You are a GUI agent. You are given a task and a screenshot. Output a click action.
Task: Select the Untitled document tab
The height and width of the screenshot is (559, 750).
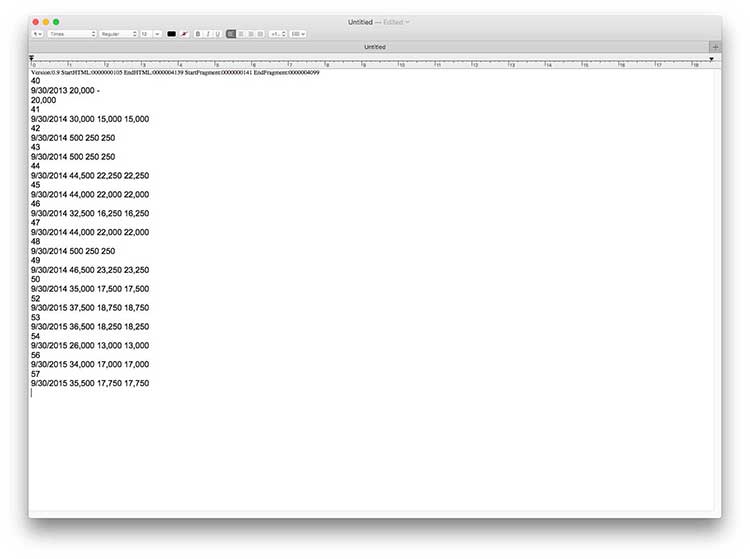point(374,47)
